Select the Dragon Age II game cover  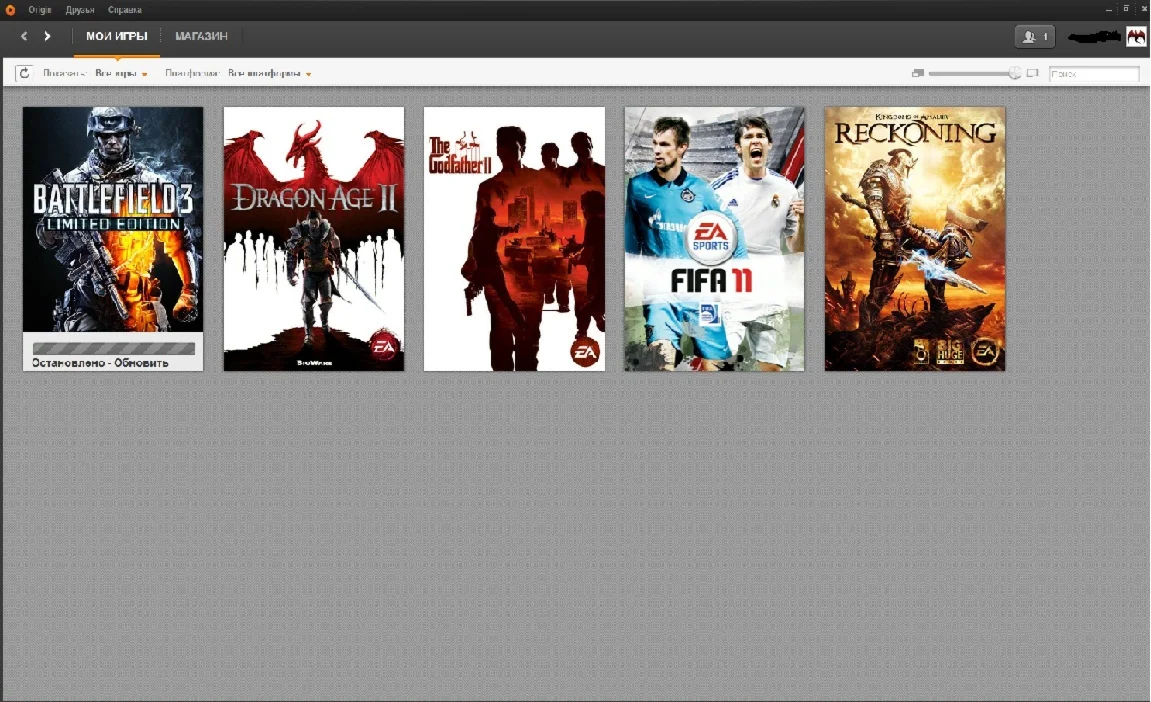tap(313, 238)
